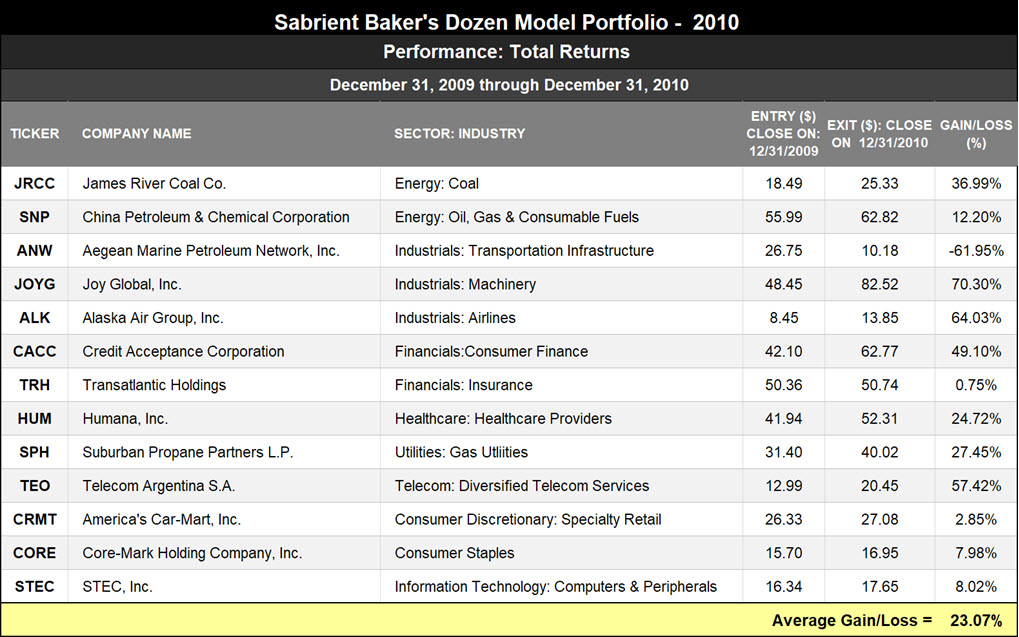Click Joy Global, Inc. company name

click(x=132, y=284)
